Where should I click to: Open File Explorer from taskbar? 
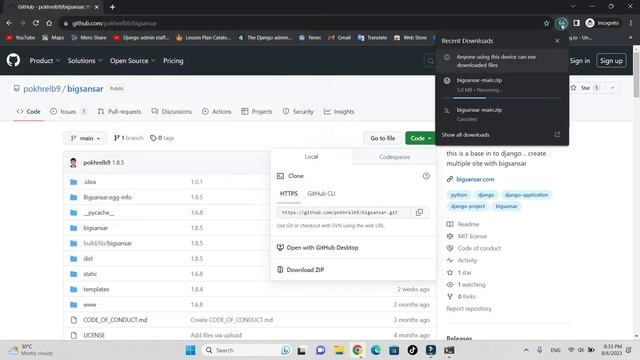tap(339, 350)
